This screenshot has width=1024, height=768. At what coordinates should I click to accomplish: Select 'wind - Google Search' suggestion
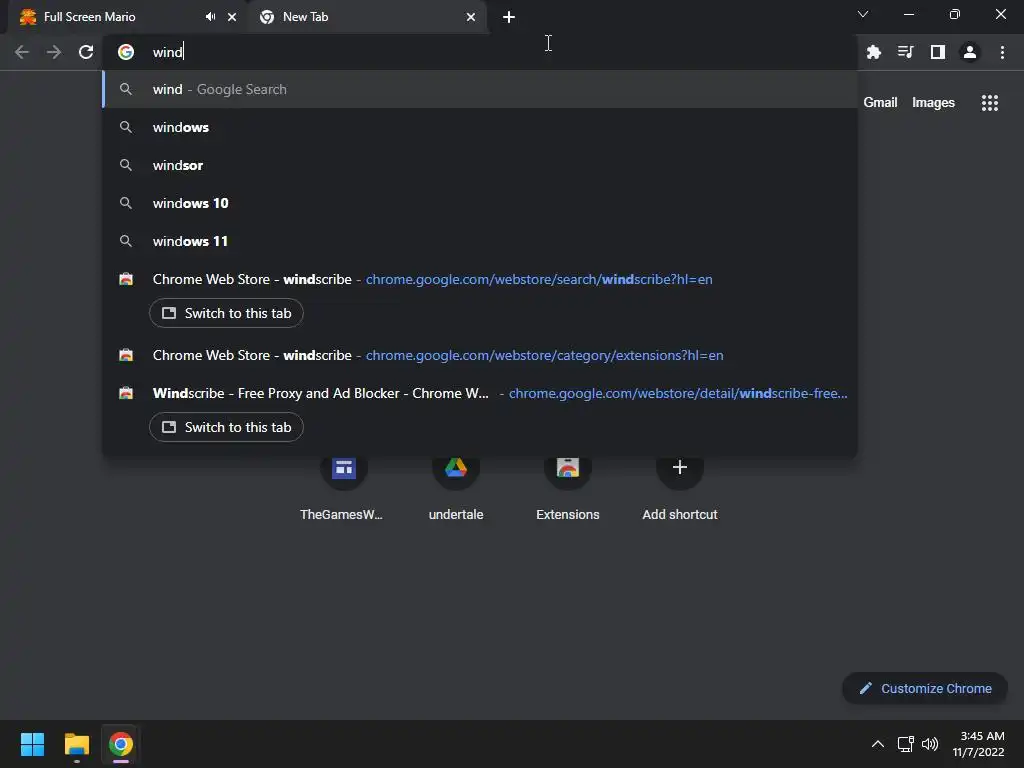[480, 89]
